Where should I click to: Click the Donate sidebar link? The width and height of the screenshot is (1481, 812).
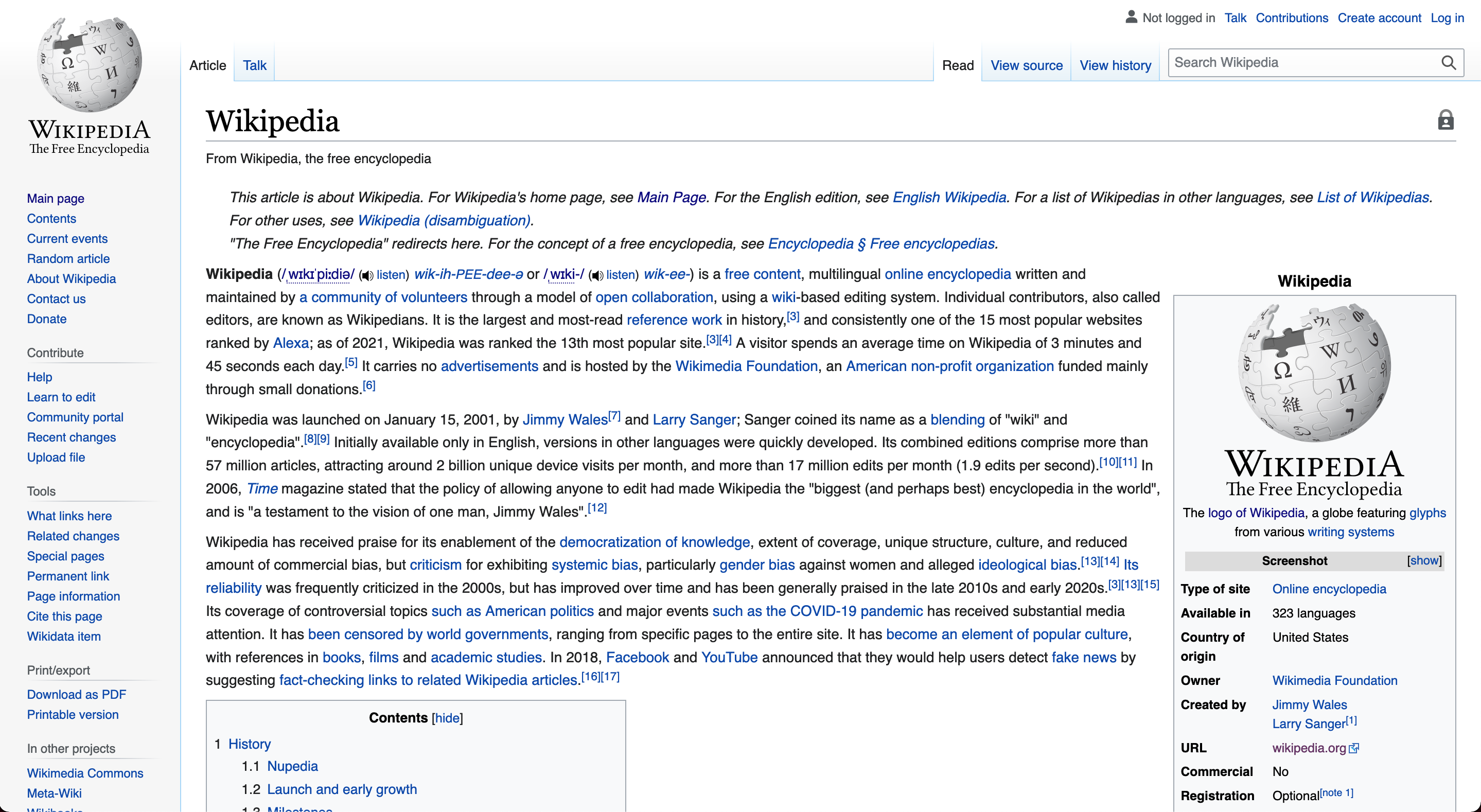coord(46,319)
